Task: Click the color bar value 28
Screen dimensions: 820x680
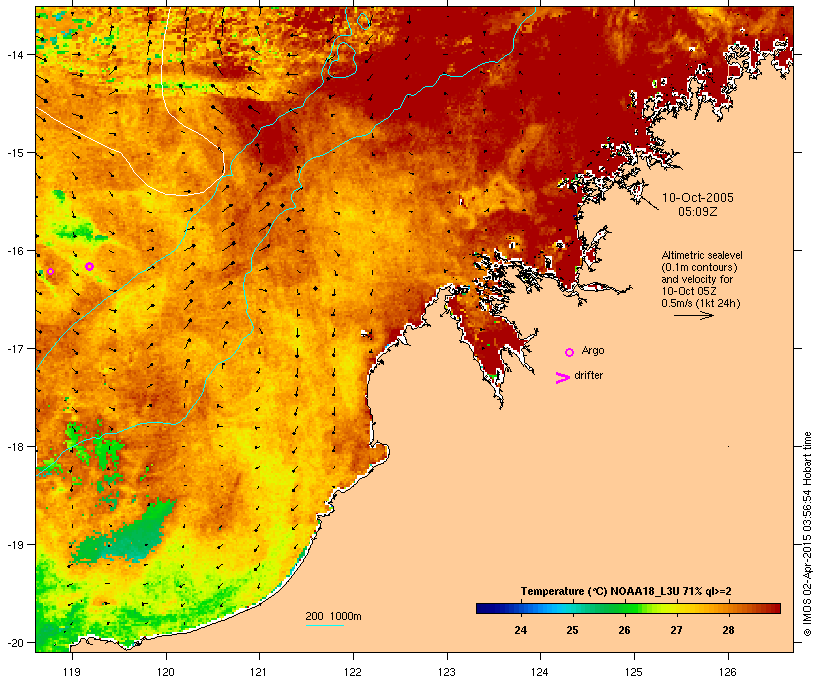Action: (x=728, y=630)
